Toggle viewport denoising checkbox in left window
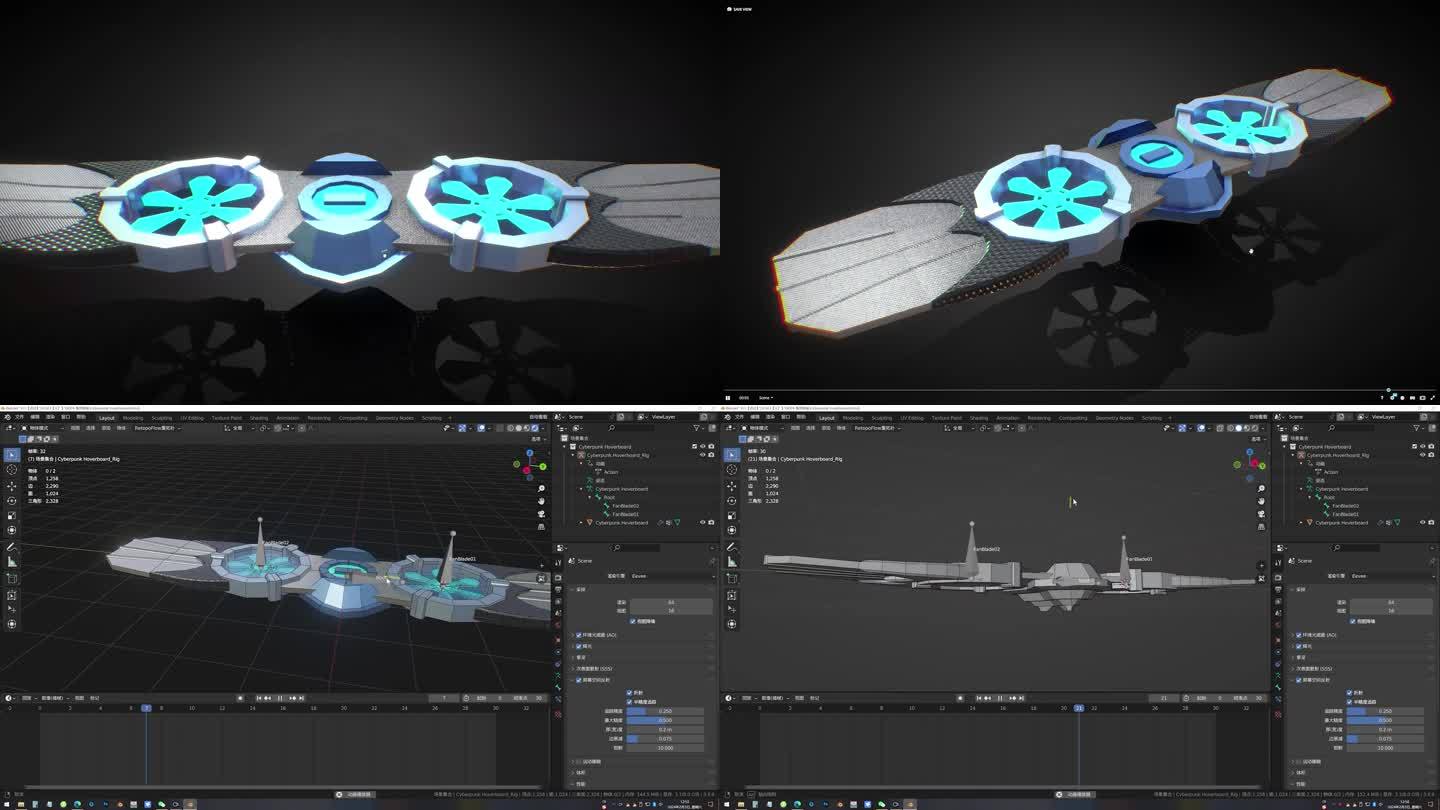Viewport: 1440px width, 810px height. pos(632,621)
